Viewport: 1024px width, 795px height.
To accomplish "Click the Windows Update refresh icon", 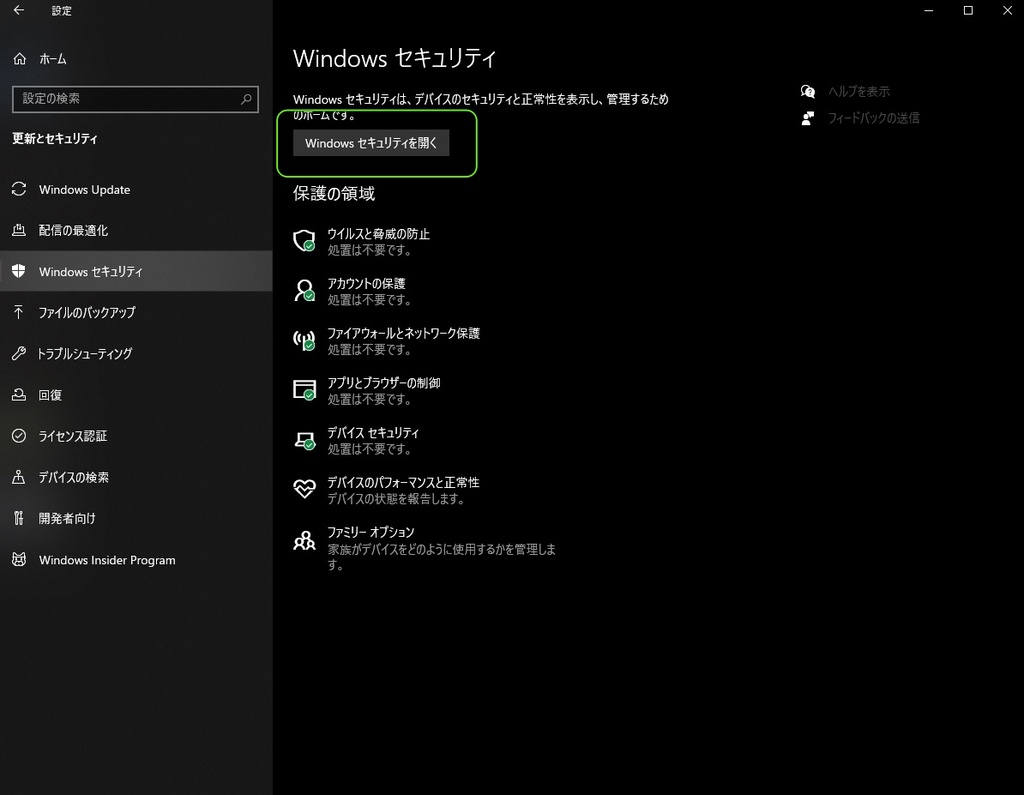I will pos(19,189).
